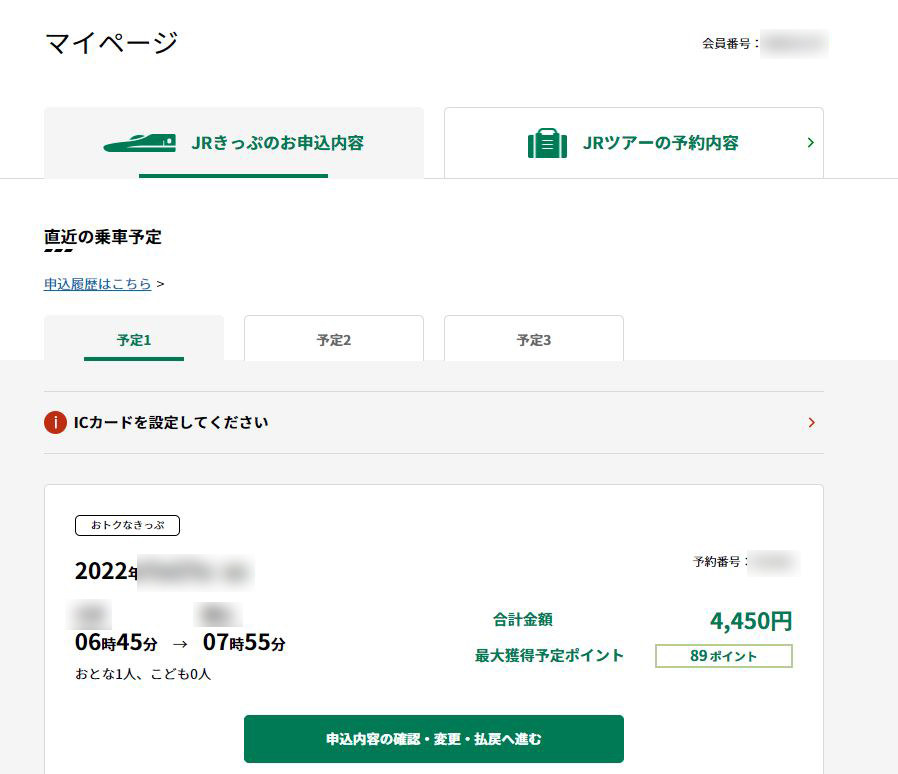Click the 合計金額 label
The width and height of the screenshot is (898, 774).
[x=522, y=620]
